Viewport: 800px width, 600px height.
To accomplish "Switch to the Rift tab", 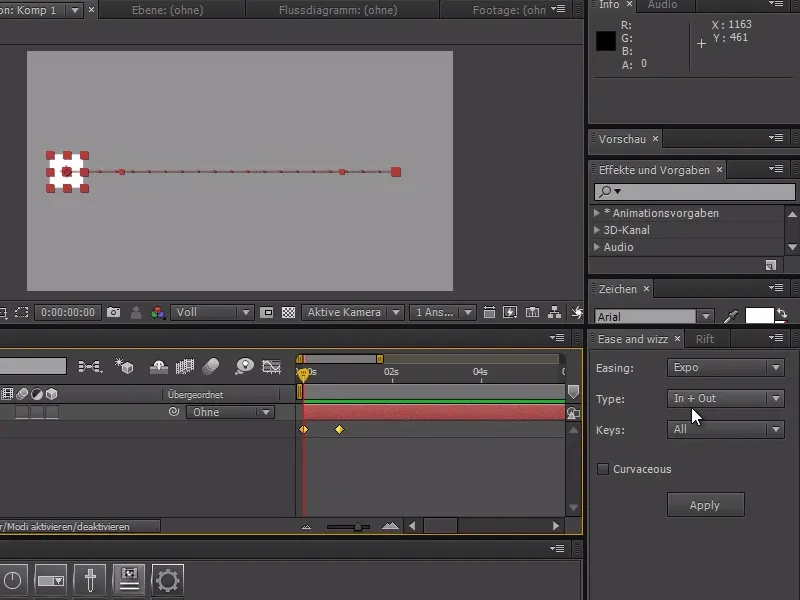I will click(x=705, y=339).
